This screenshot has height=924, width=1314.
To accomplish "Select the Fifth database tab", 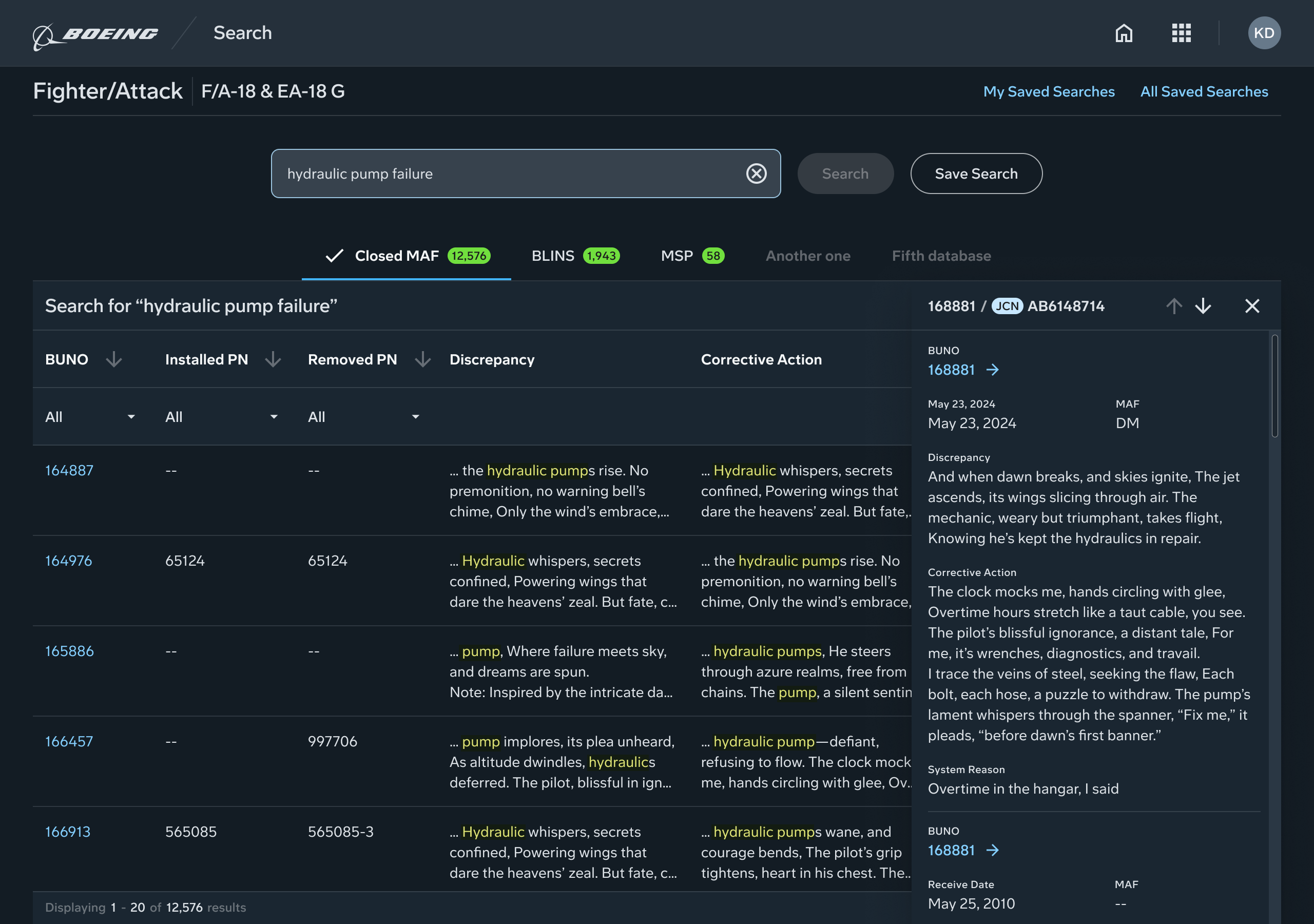I will 941,256.
